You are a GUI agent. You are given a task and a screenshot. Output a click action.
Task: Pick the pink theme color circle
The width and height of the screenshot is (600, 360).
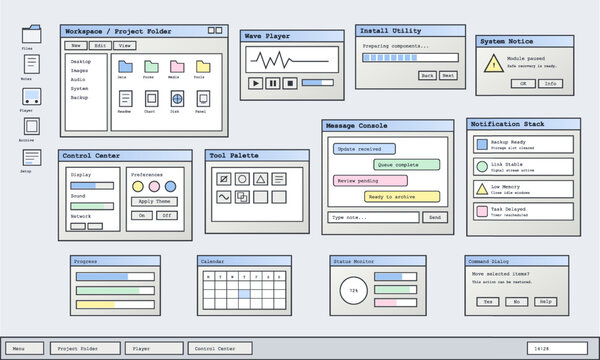click(x=154, y=186)
